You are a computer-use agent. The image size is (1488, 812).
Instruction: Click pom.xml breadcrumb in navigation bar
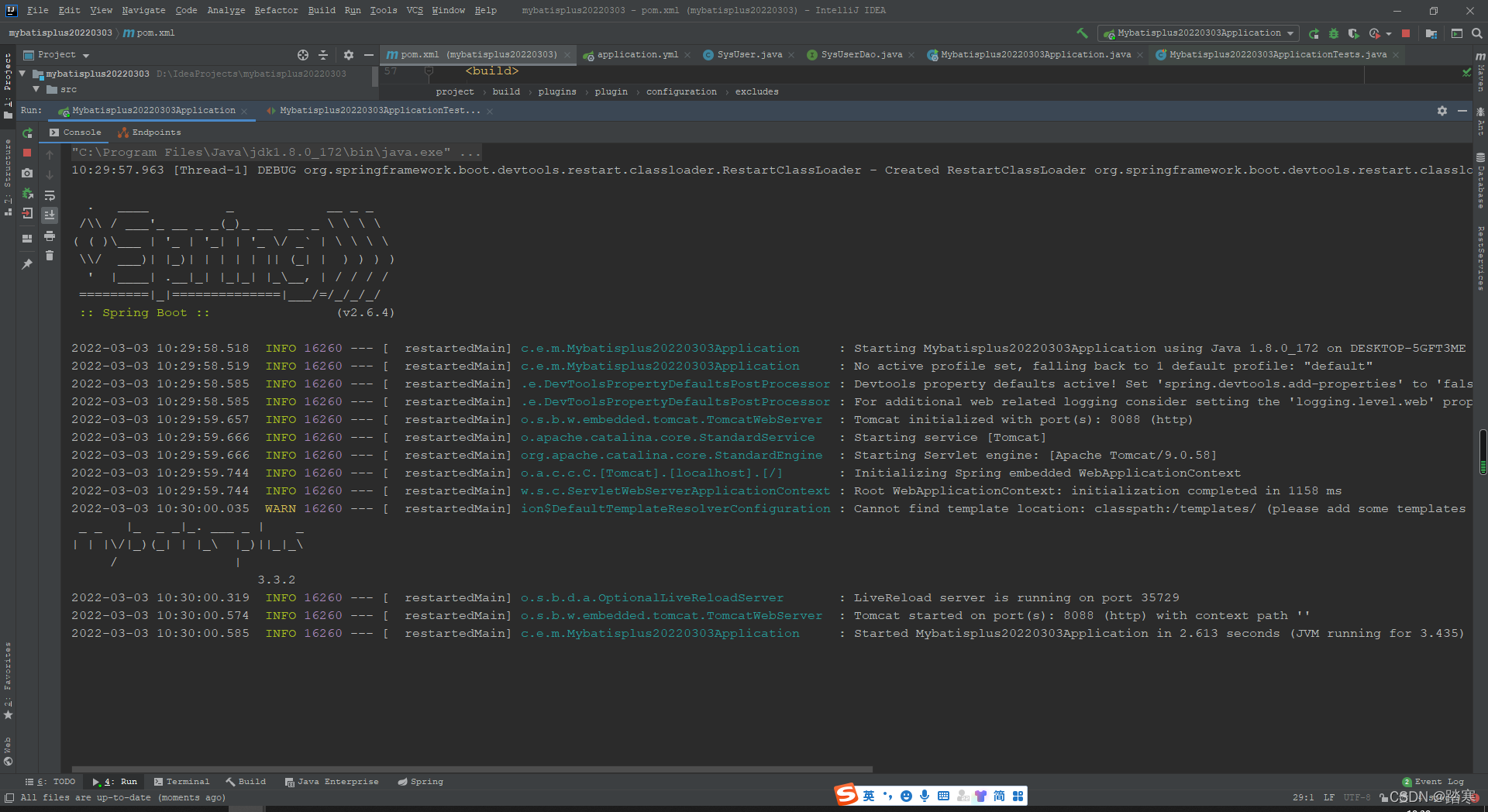[x=149, y=33]
